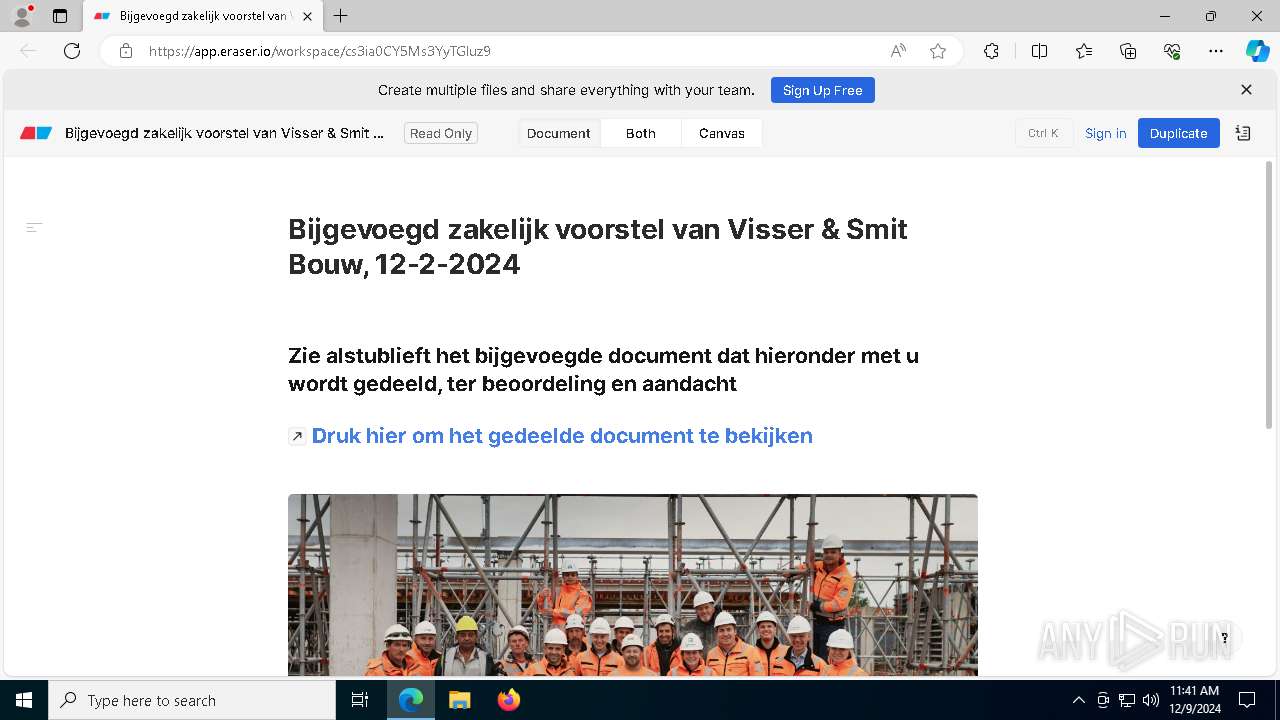Close the Bijgevoegd zakelijk voorstel browser tab
This screenshot has width=1280, height=720.
[307, 16]
